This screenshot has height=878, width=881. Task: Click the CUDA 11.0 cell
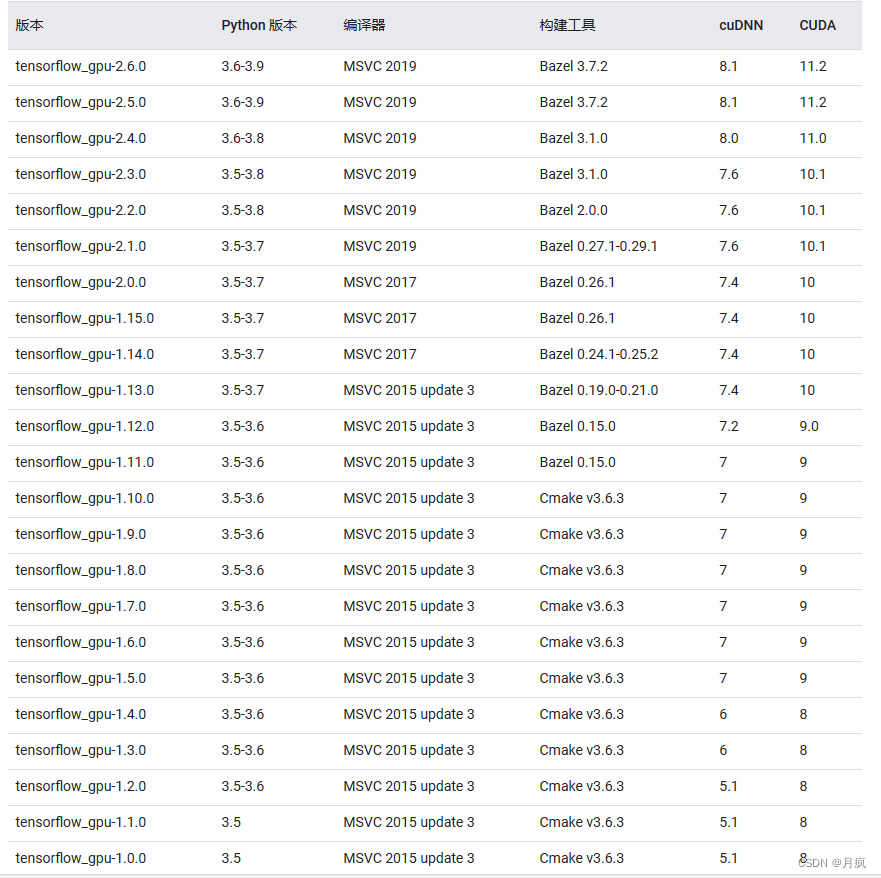pos(813,138)
